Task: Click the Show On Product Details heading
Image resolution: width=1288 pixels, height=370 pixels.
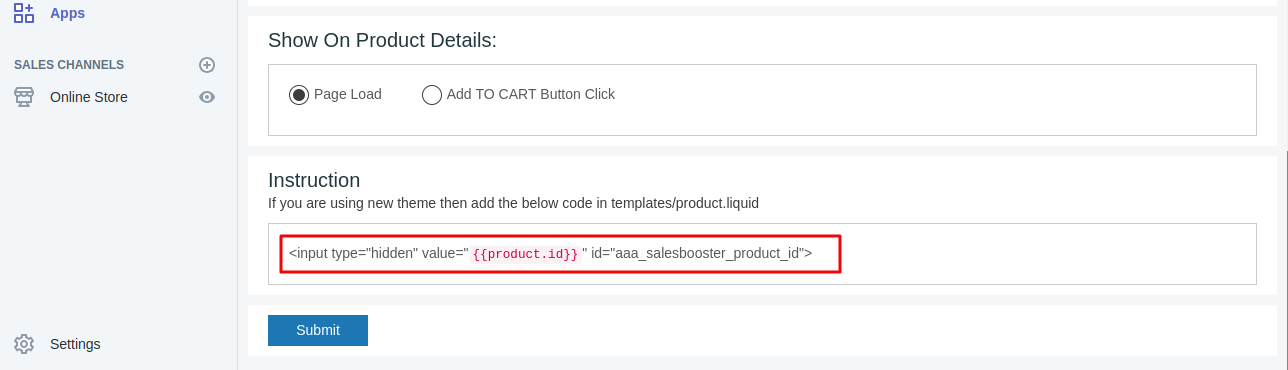Action: click(382, 41)
